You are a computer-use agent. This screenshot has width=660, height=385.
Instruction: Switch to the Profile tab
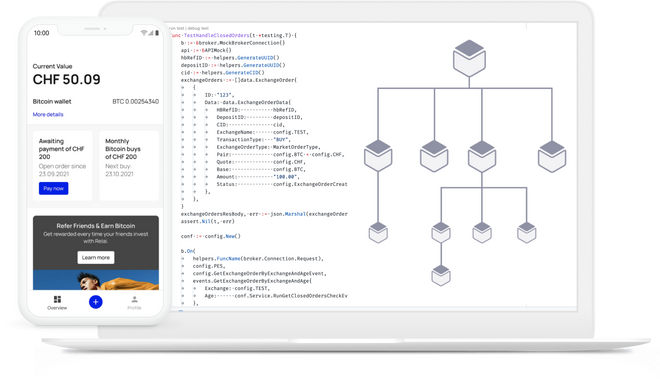tap(134, 303)
